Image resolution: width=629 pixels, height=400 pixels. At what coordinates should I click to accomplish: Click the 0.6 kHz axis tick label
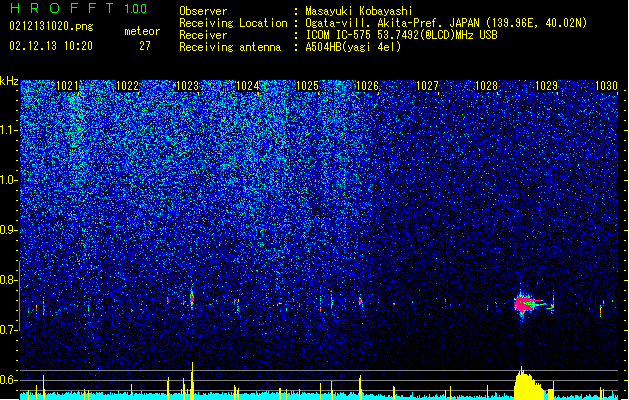pyautogui.click(x=9, y=380)
